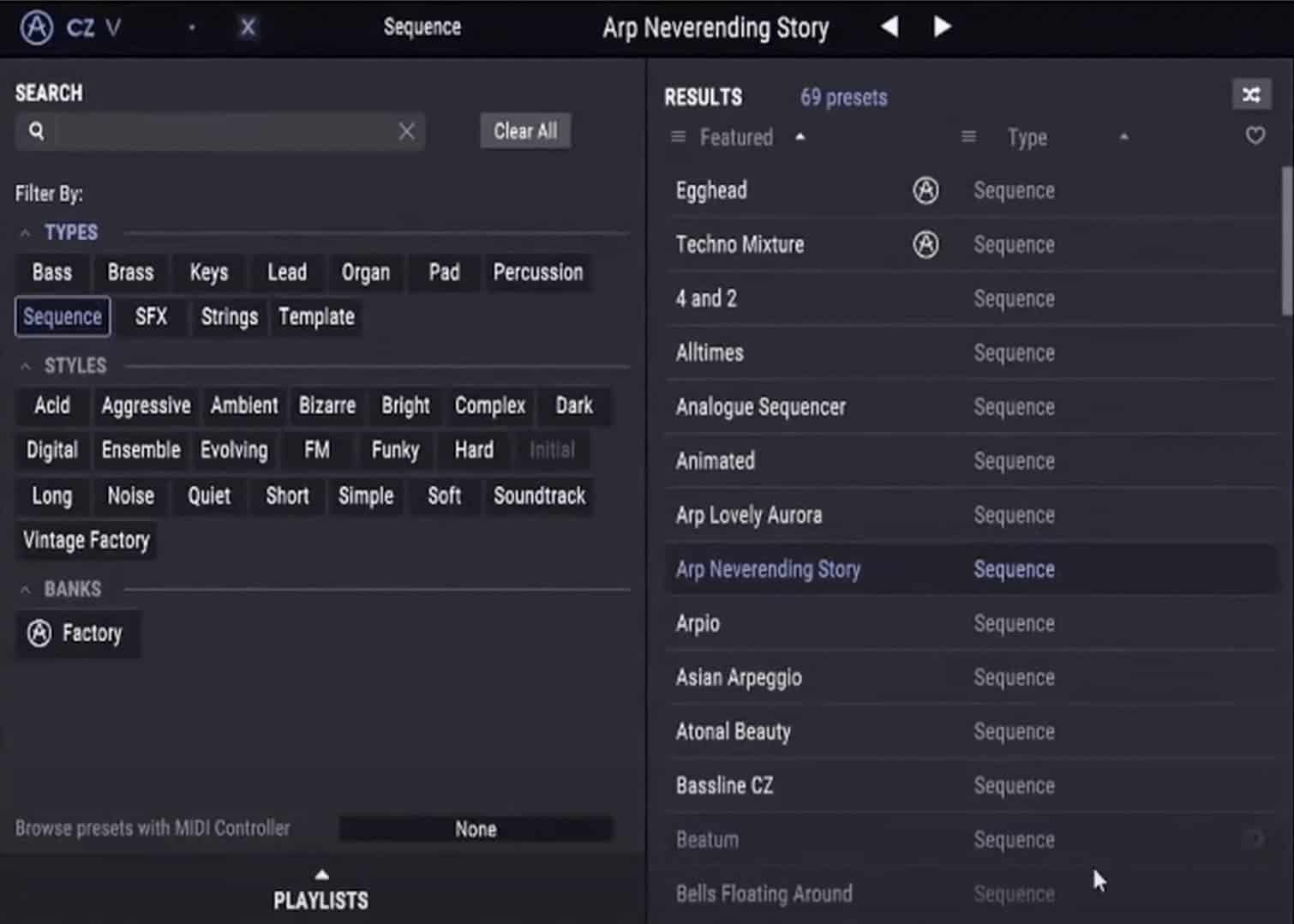Click the shuffle presets icon above Results
The image size is (1294, 924).
[1251, 94]
